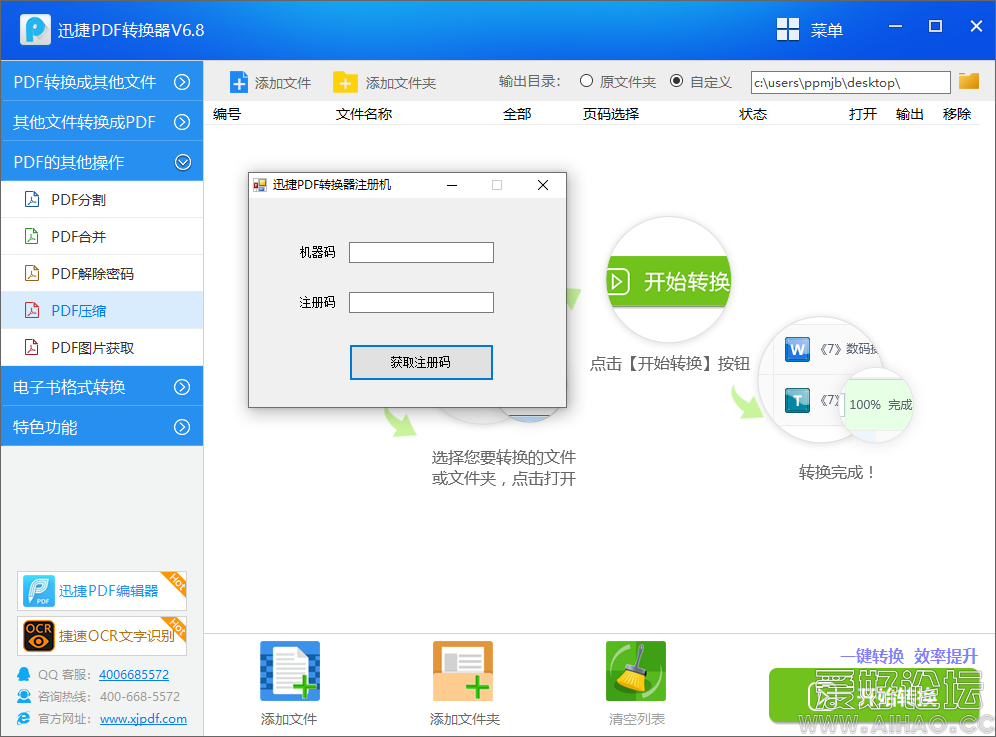The height and width of the screenshot is (737, 996).
Task: Click the 打开 column header
Action: [x=863, y=114]
